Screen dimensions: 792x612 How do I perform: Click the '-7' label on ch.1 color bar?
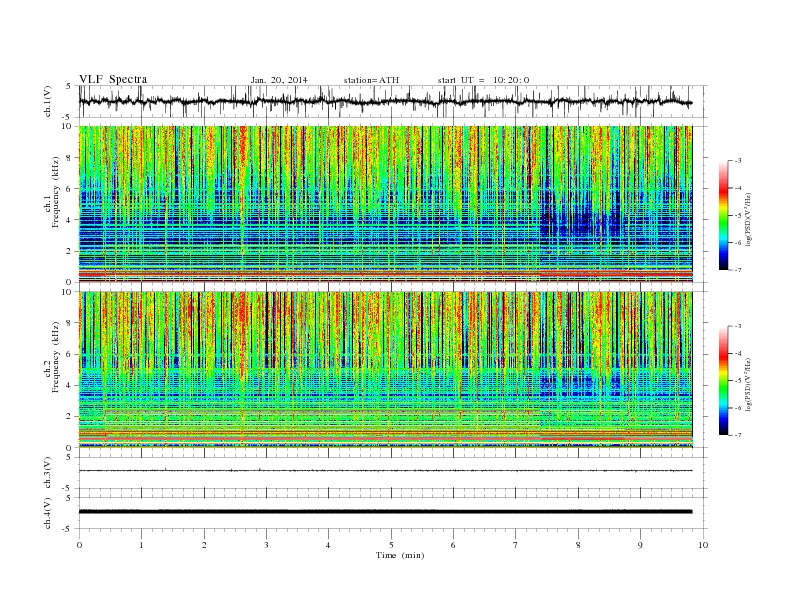tap(738, 270)
